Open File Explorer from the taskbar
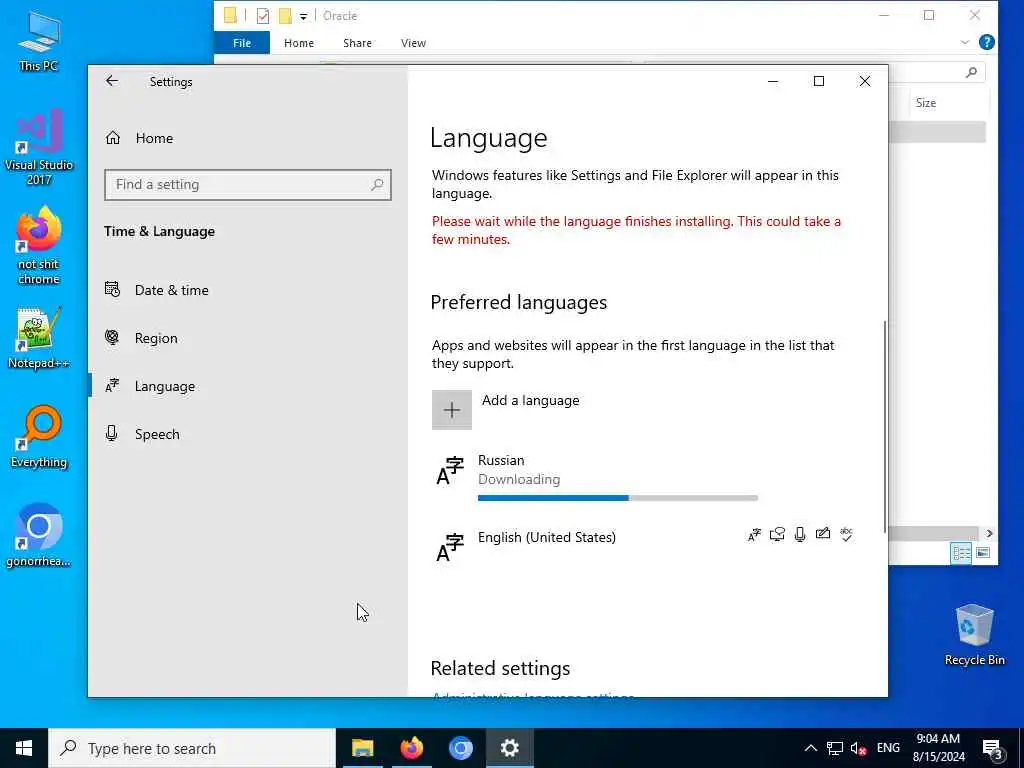 point(362,748)
